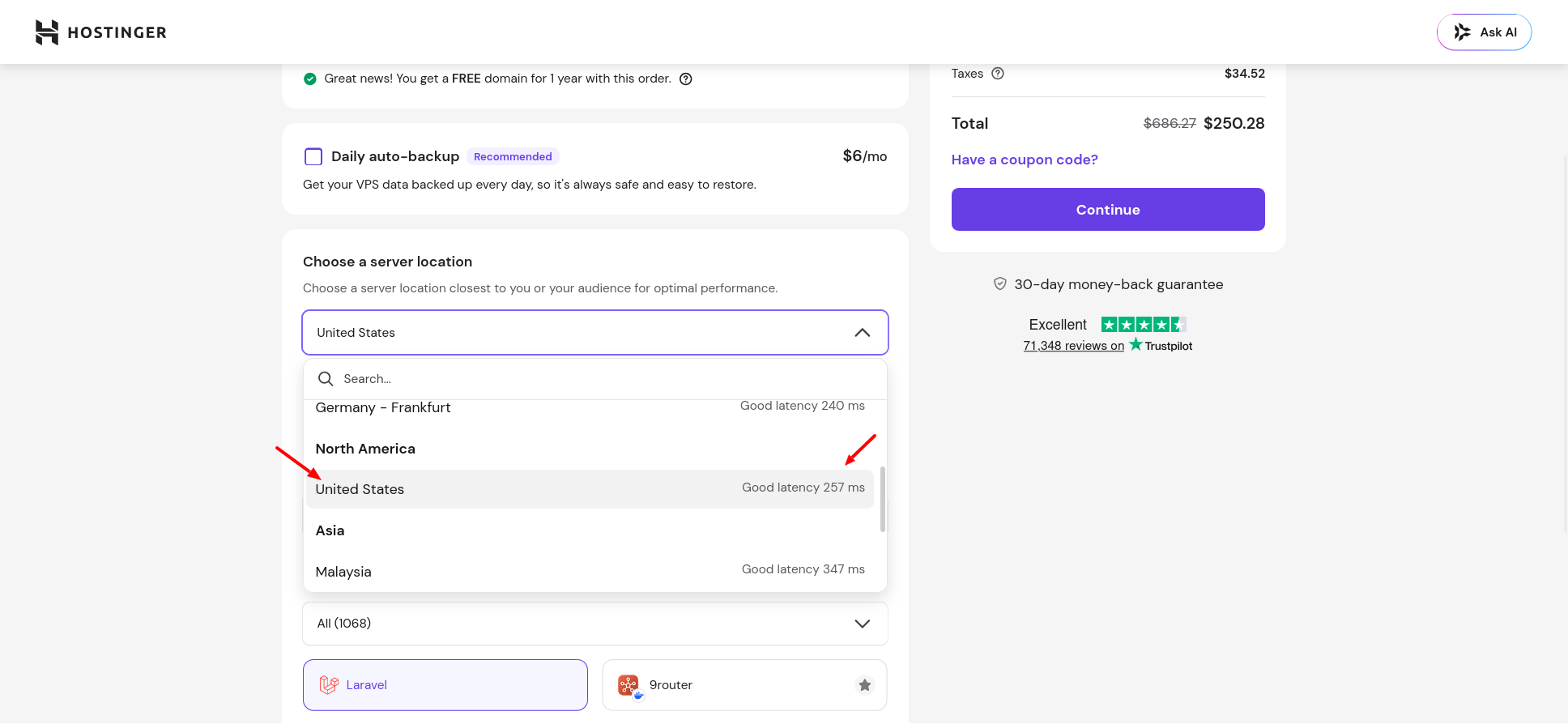Click the Good latency 240 ms text
Screen dimensions: 1568x724
803,406
